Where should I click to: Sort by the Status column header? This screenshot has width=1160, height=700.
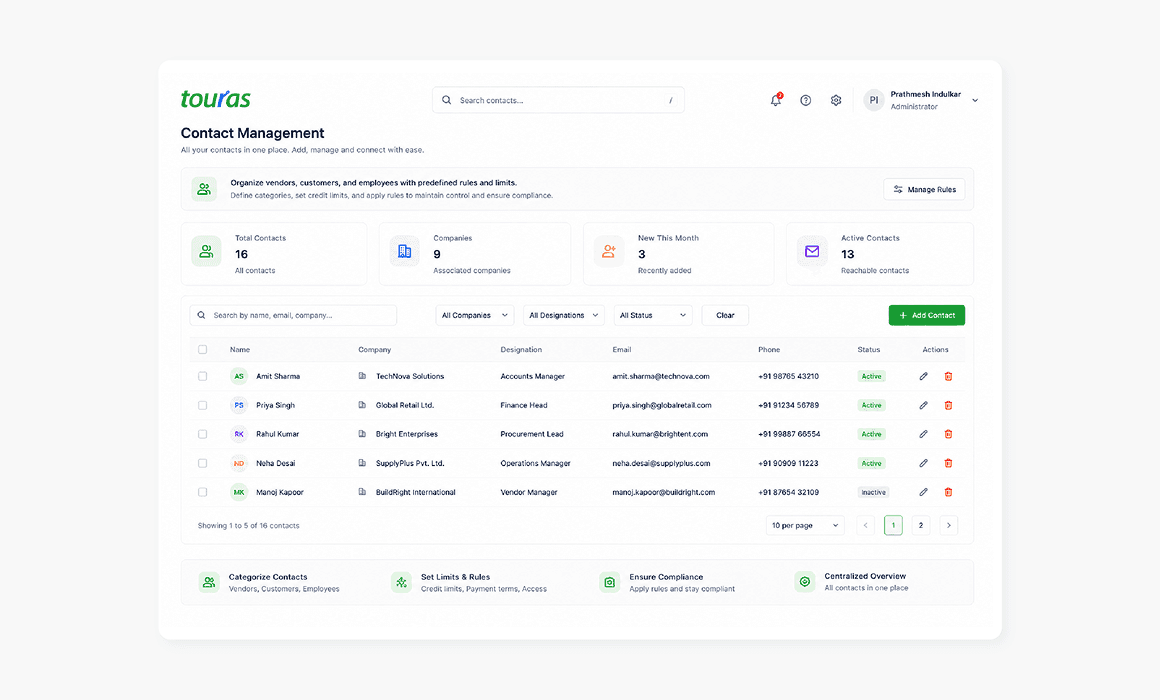tap(869, 349)
